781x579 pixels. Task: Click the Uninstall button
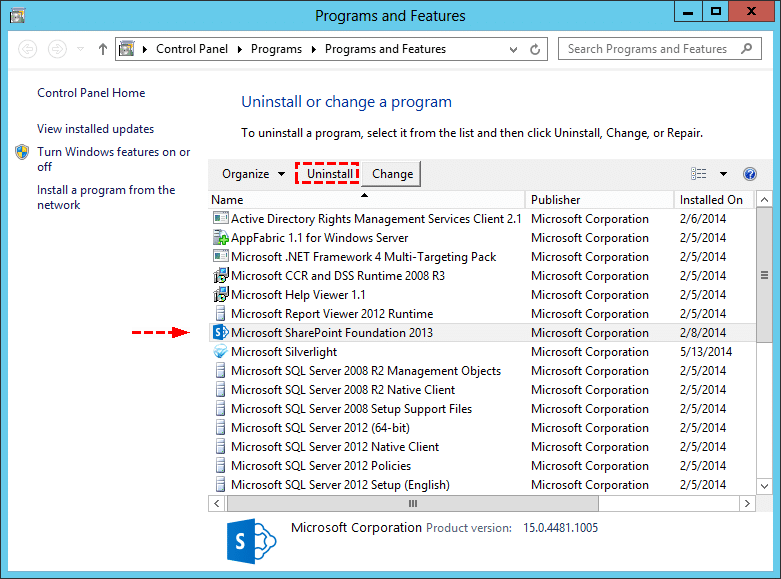click(329, 174)
